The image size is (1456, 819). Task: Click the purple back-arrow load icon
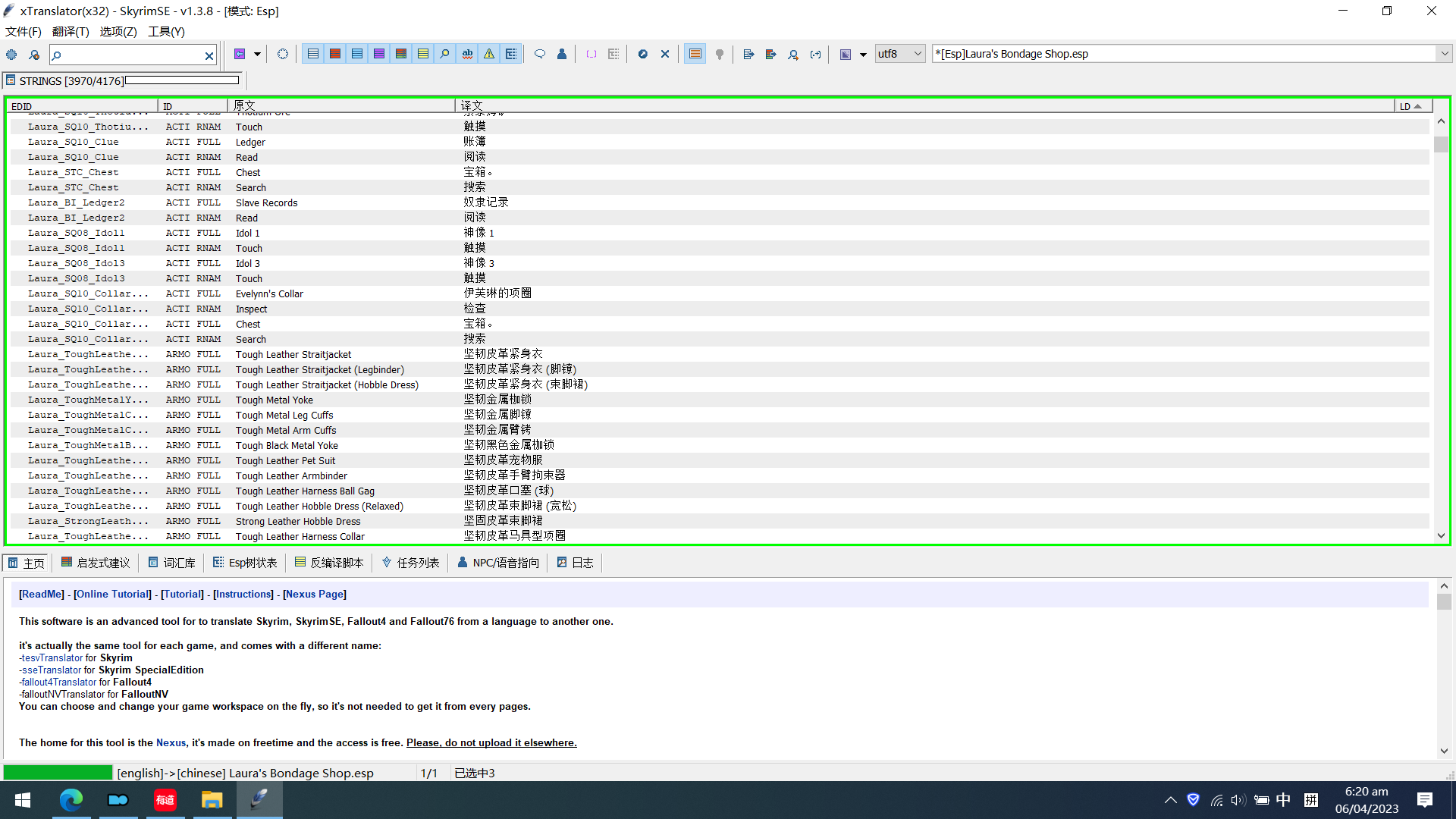coord(240,54)
